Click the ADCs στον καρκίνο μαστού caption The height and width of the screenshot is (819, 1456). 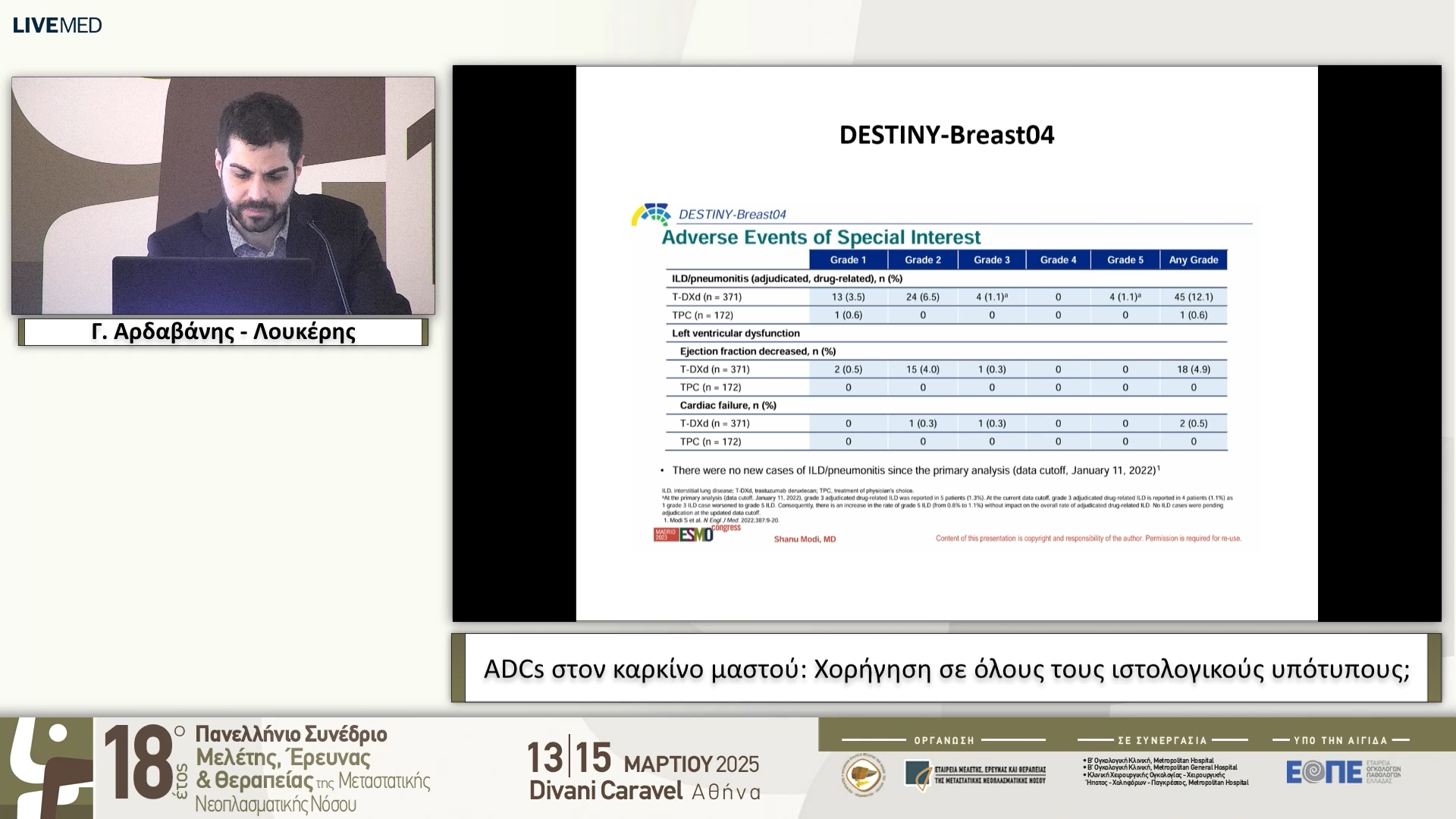pos(946,669)
